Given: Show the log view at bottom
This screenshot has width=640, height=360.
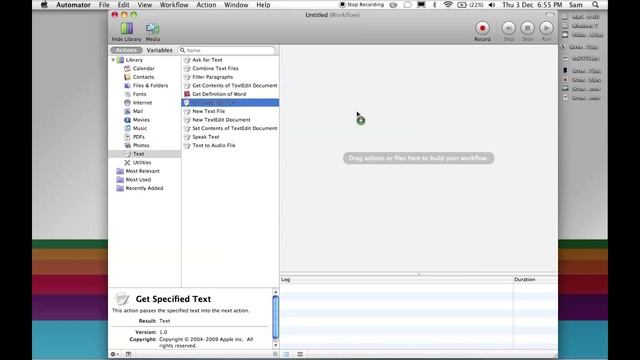Looking at the screenshot, I should [286, 354].
